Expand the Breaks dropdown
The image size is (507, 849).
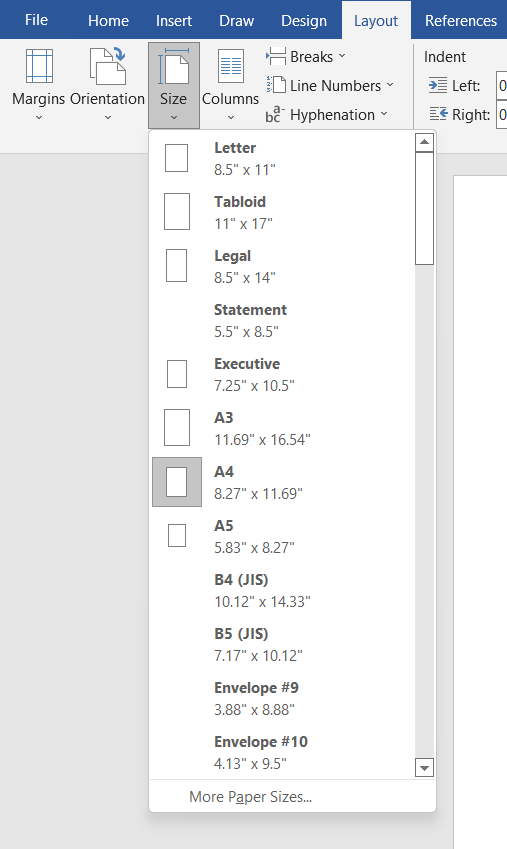click(306, 56)
